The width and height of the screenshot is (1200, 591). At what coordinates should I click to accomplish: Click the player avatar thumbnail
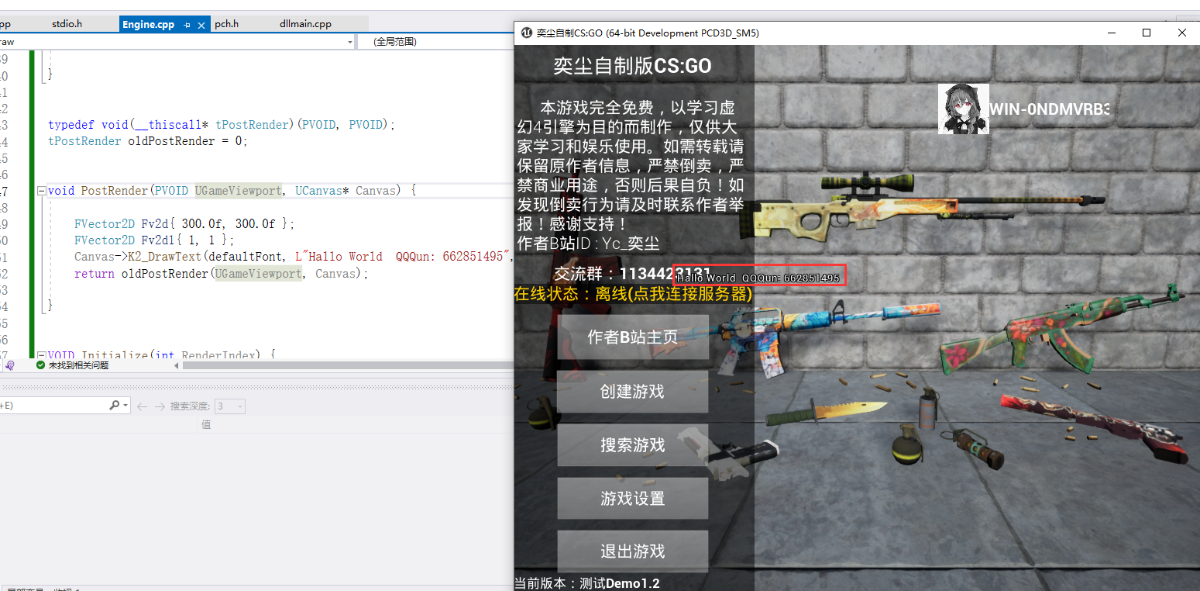963,109
